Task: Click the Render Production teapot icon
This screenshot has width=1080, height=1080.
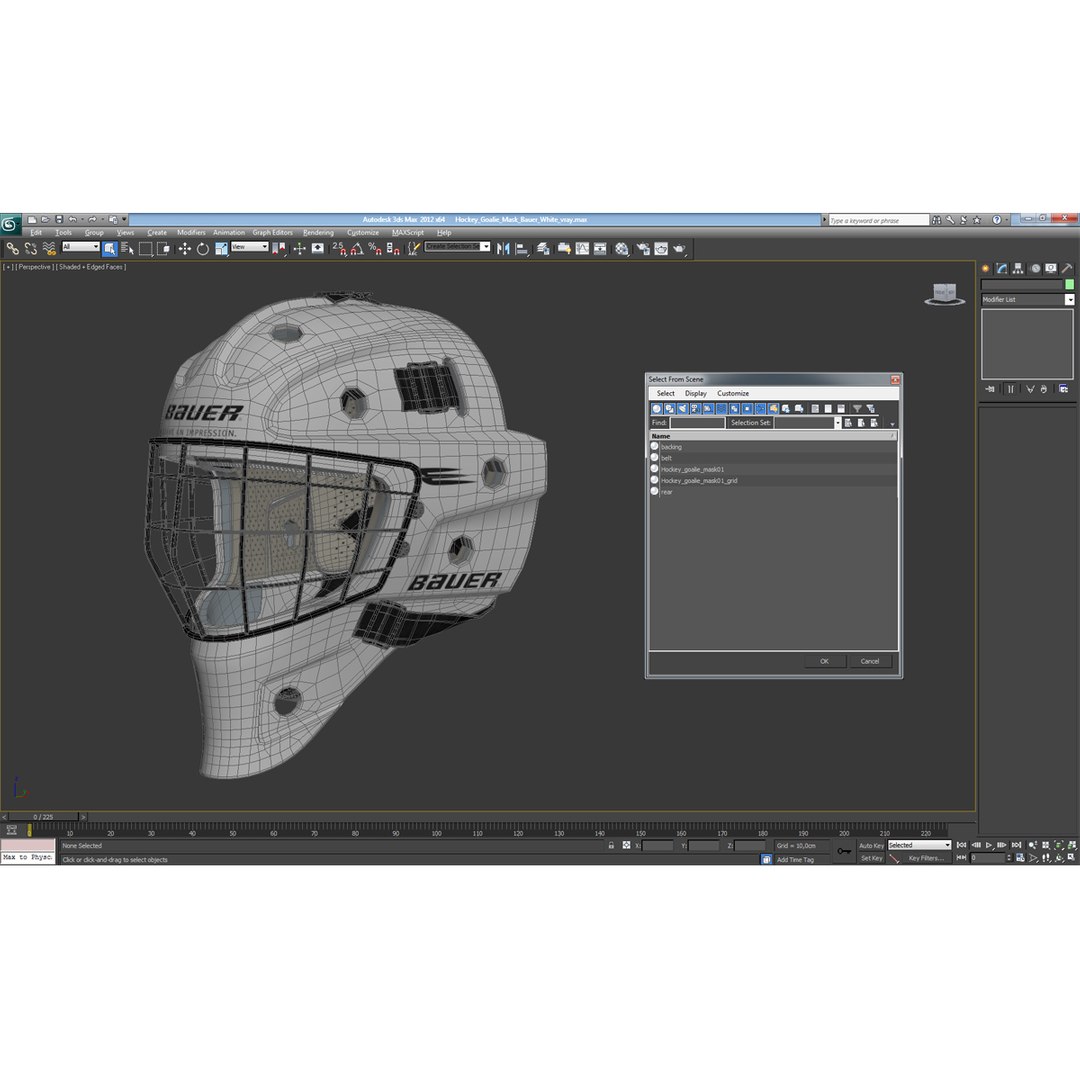Action: pyautogui.click(x=679, y=249)
